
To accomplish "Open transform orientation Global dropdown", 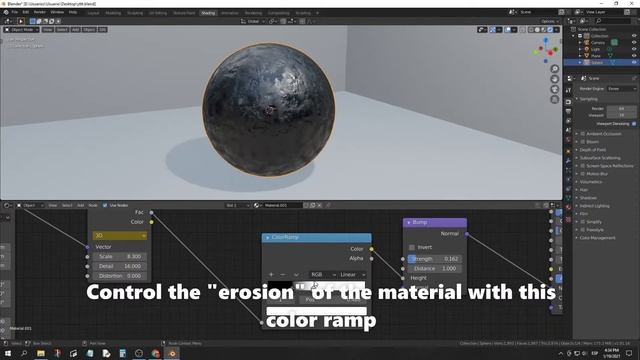I will coord(253,21).
